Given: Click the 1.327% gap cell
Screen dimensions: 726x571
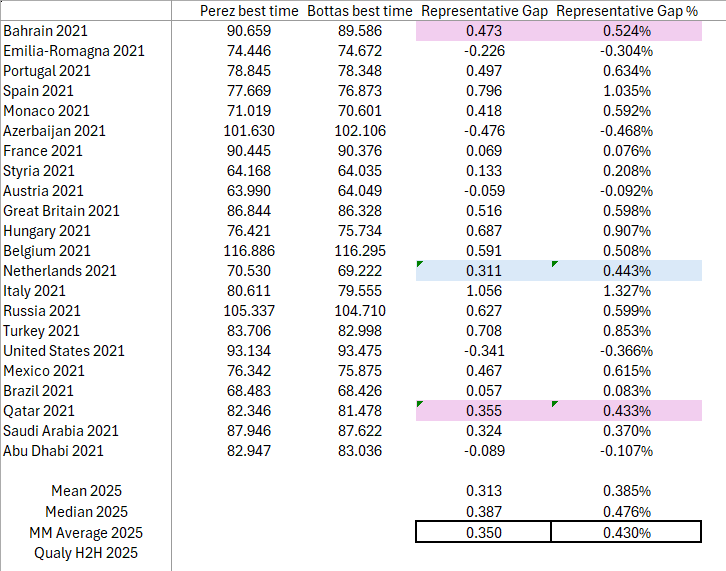Looking at the screenshot, I should click(x=627, y=291).
